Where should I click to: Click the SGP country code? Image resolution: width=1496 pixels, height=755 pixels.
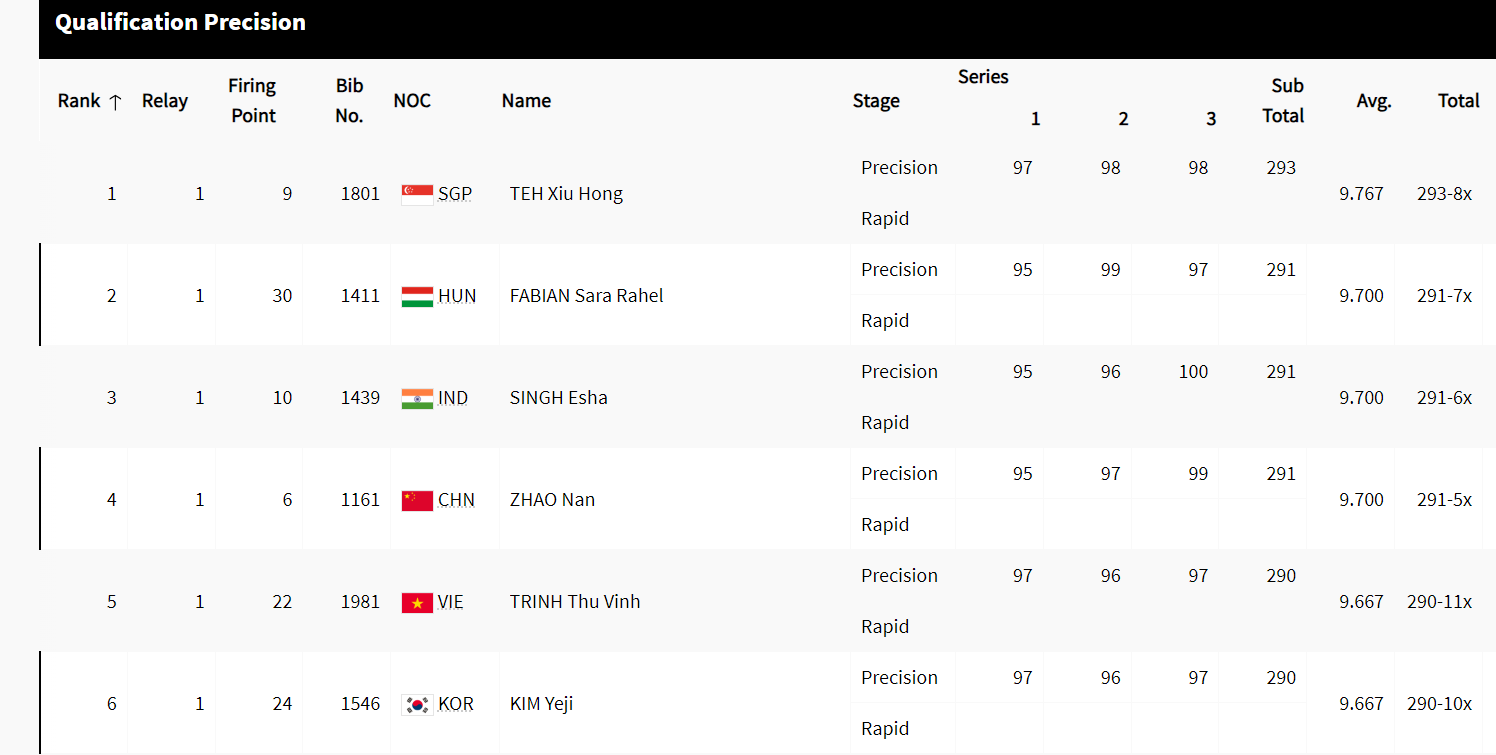point(455,194)
